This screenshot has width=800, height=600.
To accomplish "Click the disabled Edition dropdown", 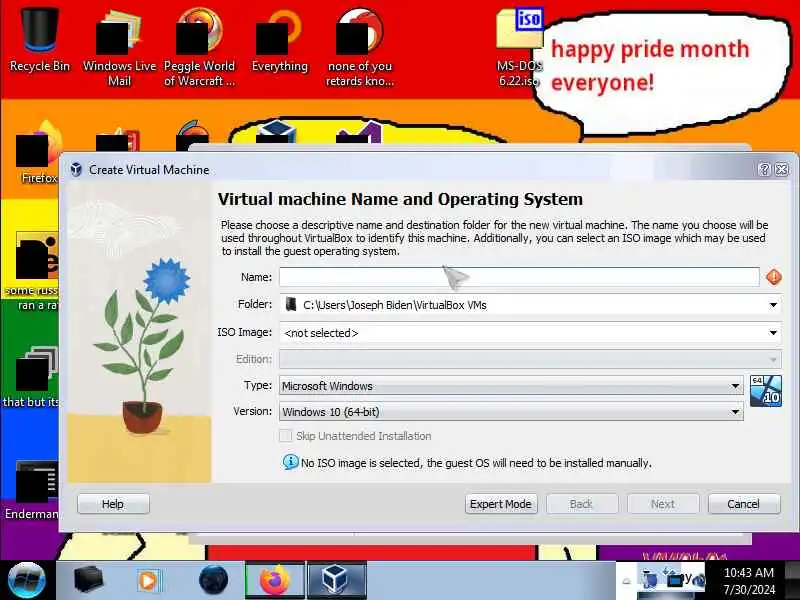I will 530,359.
